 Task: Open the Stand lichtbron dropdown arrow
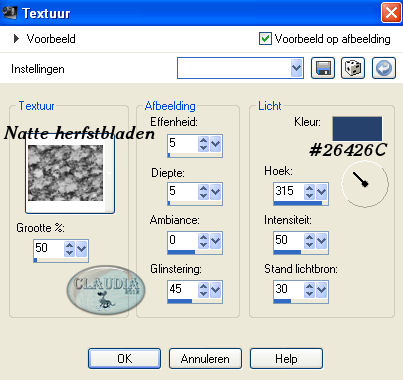(321, 290)
